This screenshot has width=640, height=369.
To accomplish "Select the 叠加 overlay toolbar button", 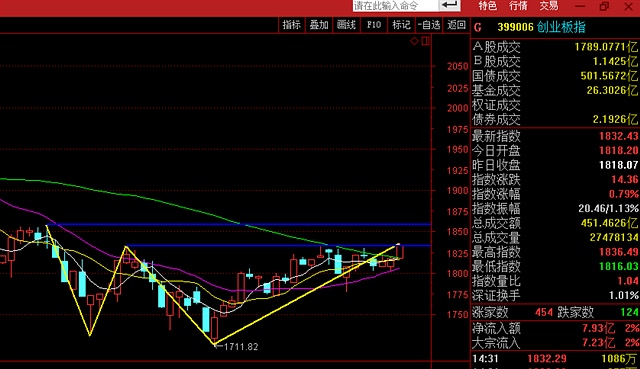I will (319, 25).
